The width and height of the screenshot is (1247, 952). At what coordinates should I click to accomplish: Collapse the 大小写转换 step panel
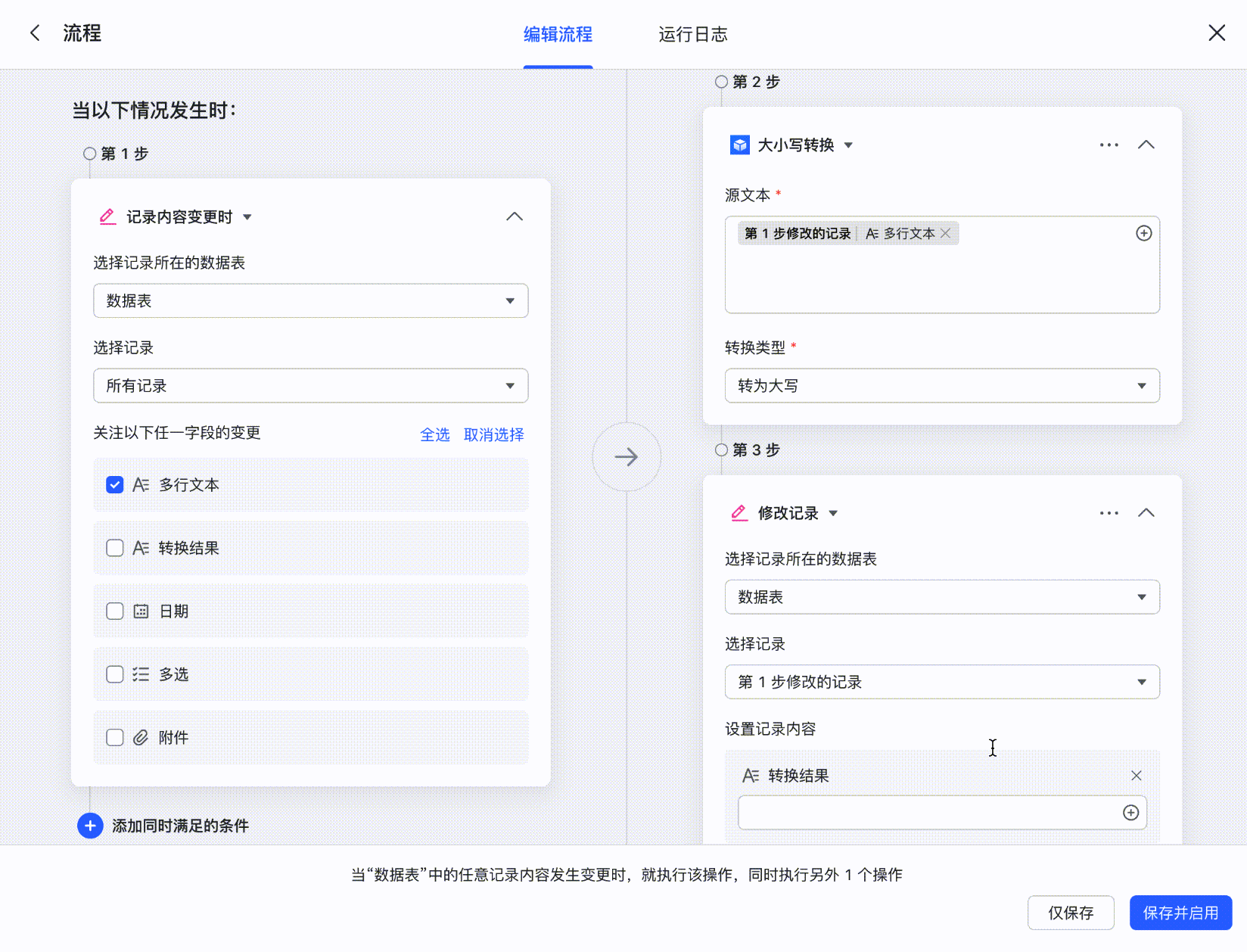(1146, 144)
